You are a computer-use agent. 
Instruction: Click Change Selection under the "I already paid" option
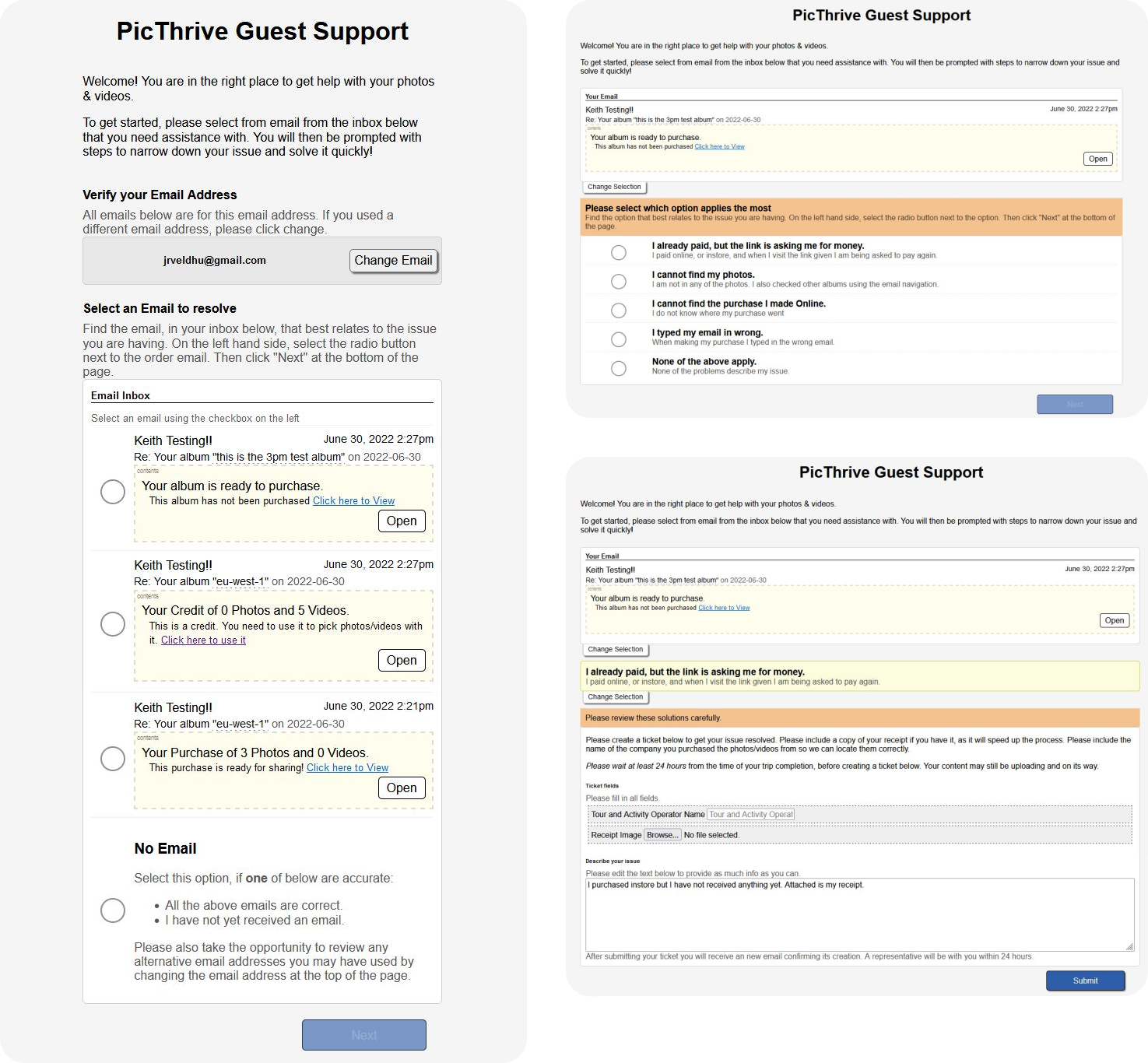[615, 697]
